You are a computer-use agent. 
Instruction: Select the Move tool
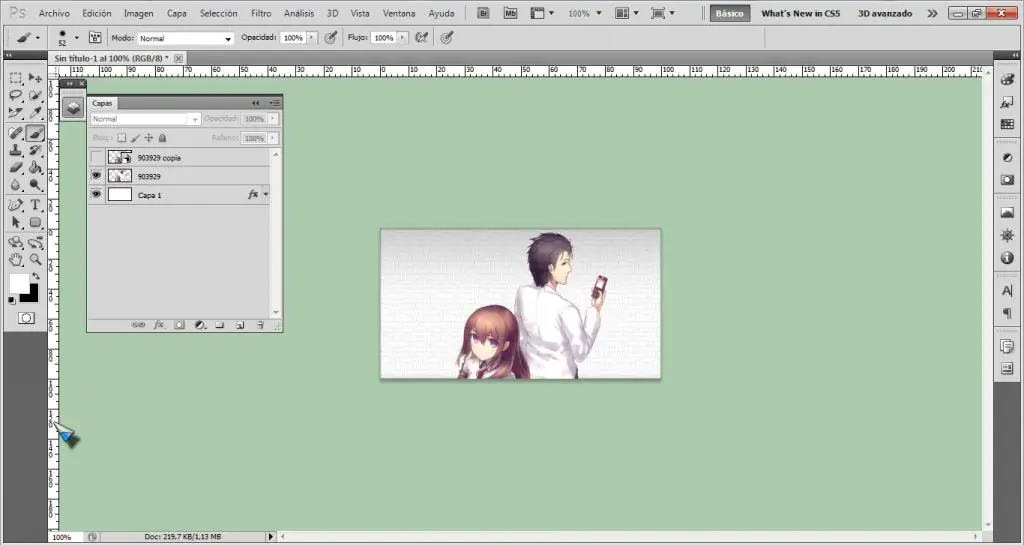click(x=35, y=78)
